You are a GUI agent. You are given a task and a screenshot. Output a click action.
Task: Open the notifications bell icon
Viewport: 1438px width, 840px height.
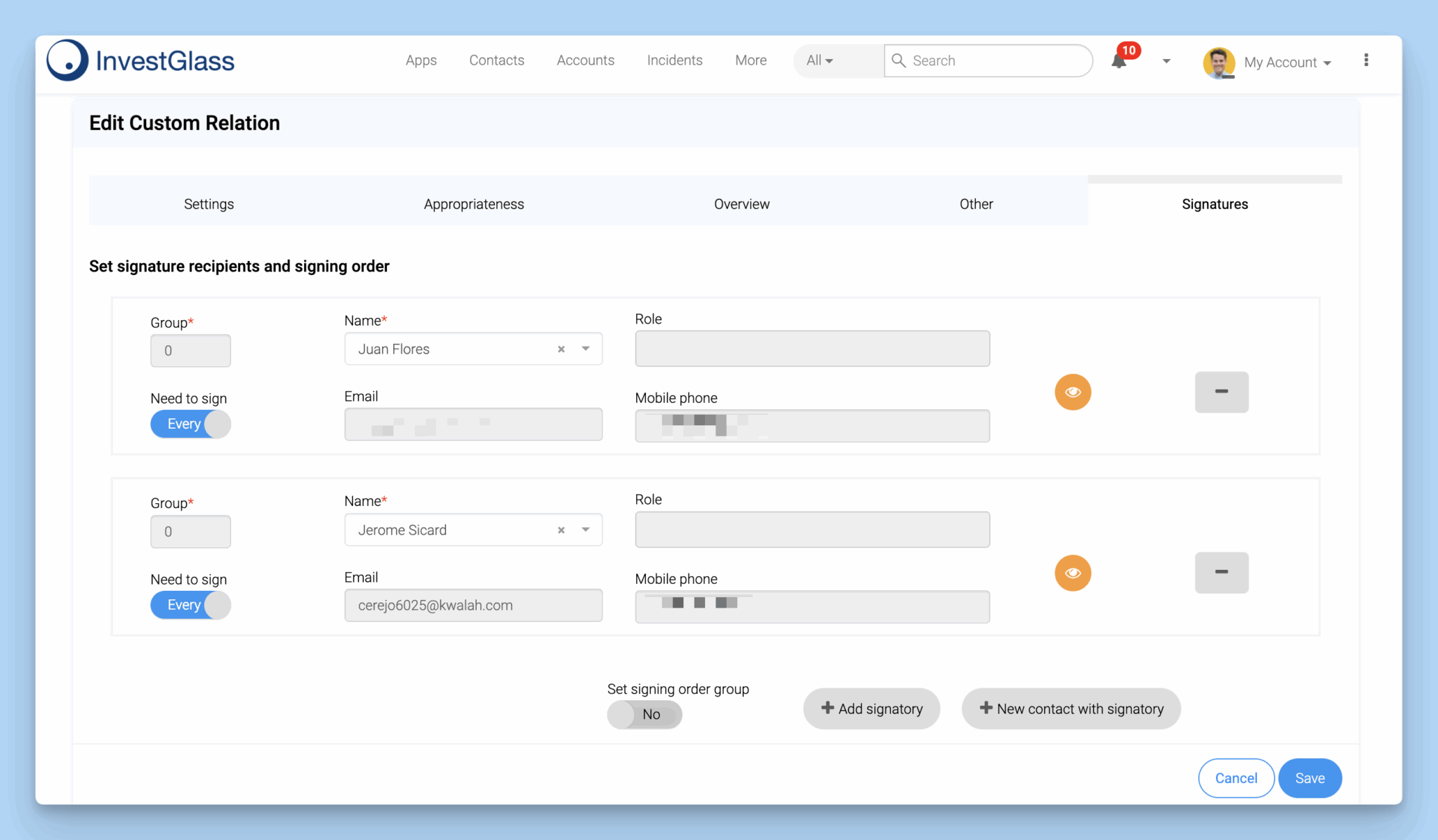coord(1119,60)
